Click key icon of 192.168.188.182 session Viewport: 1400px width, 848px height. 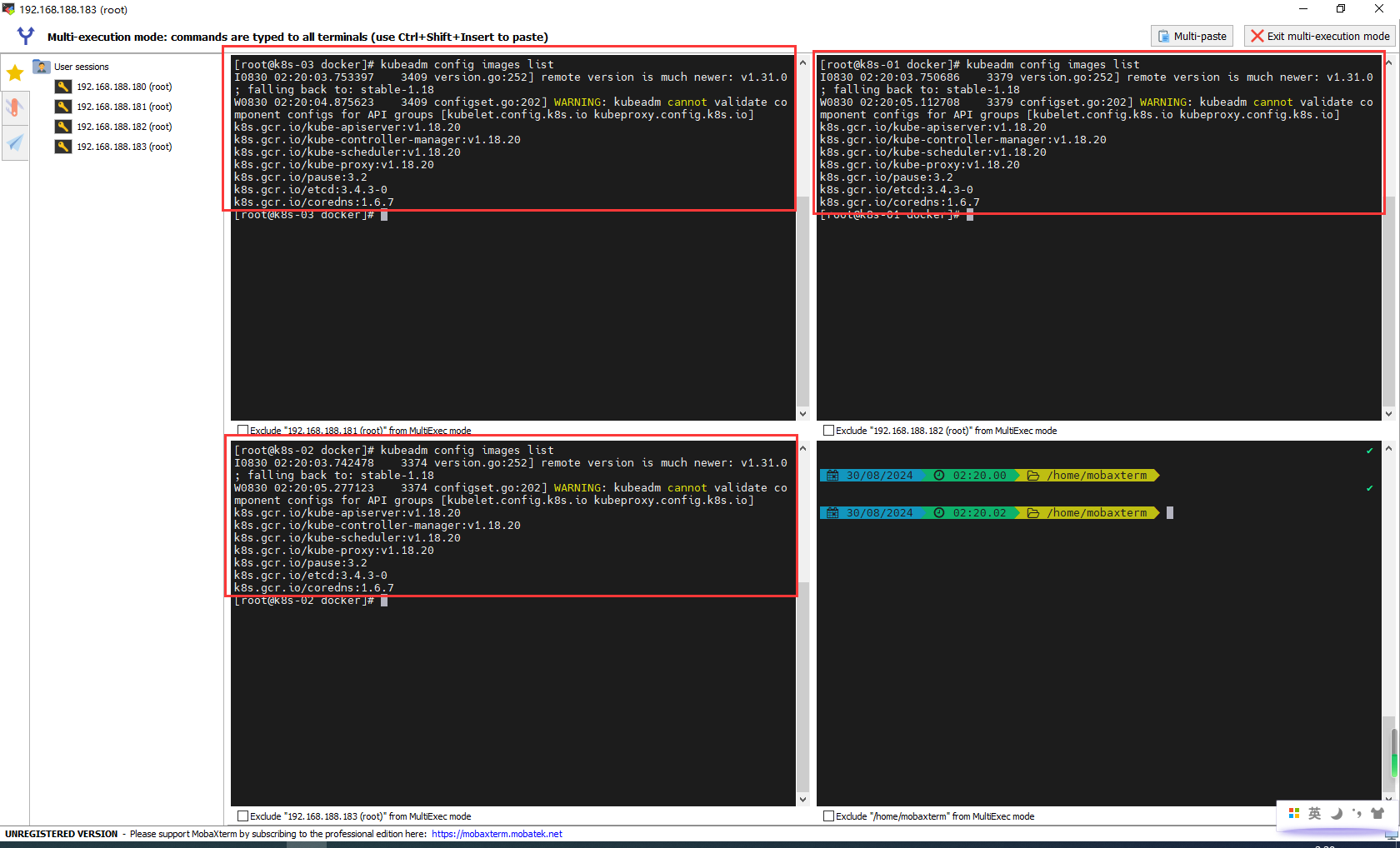tap(63, 127)
